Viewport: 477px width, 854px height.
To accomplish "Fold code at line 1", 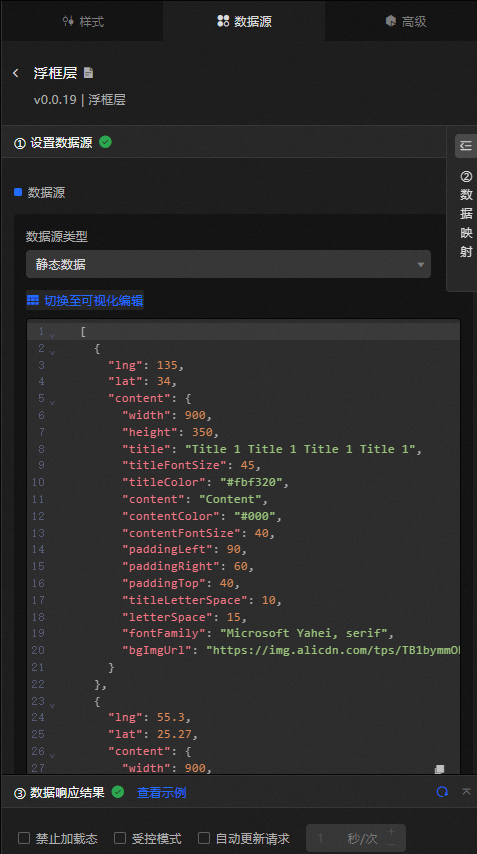I will pyautogui.click(x=52, y=334).
